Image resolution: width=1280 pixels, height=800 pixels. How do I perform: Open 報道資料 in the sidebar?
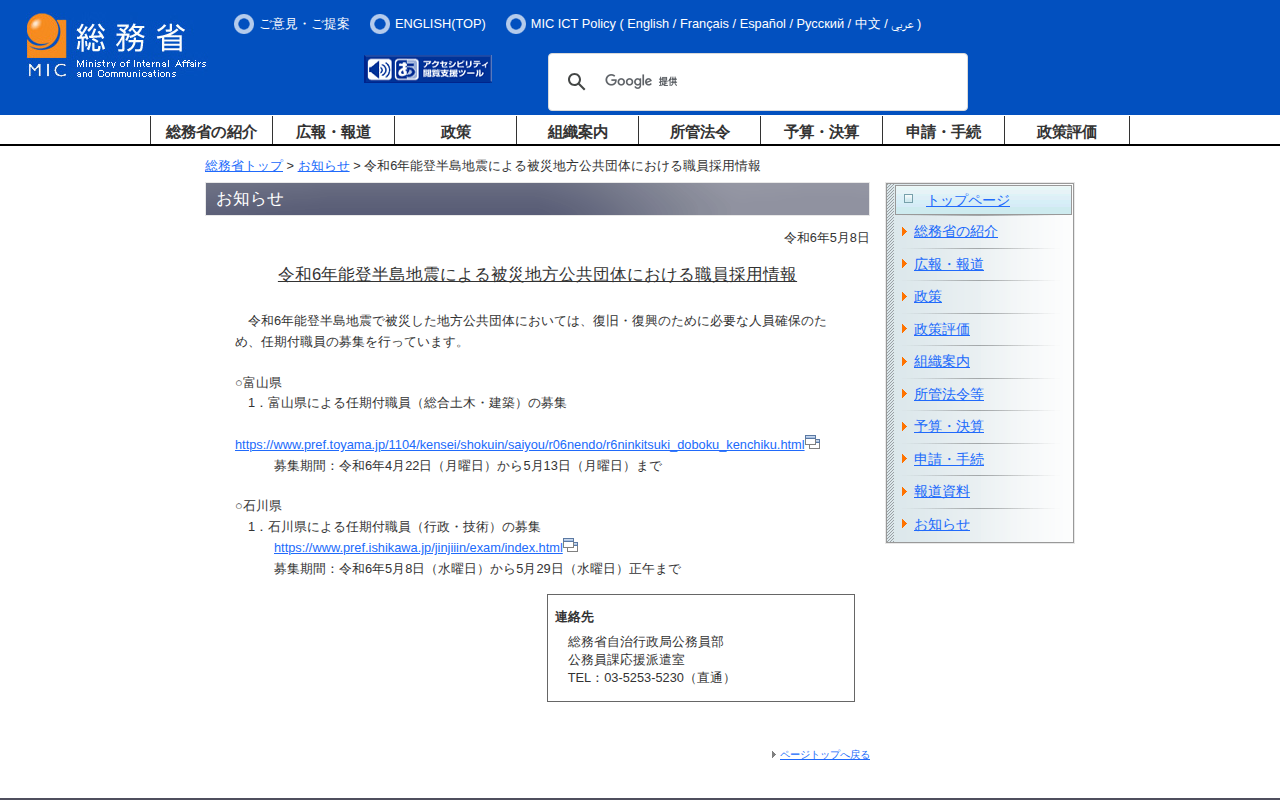click(x=942, y=492)
